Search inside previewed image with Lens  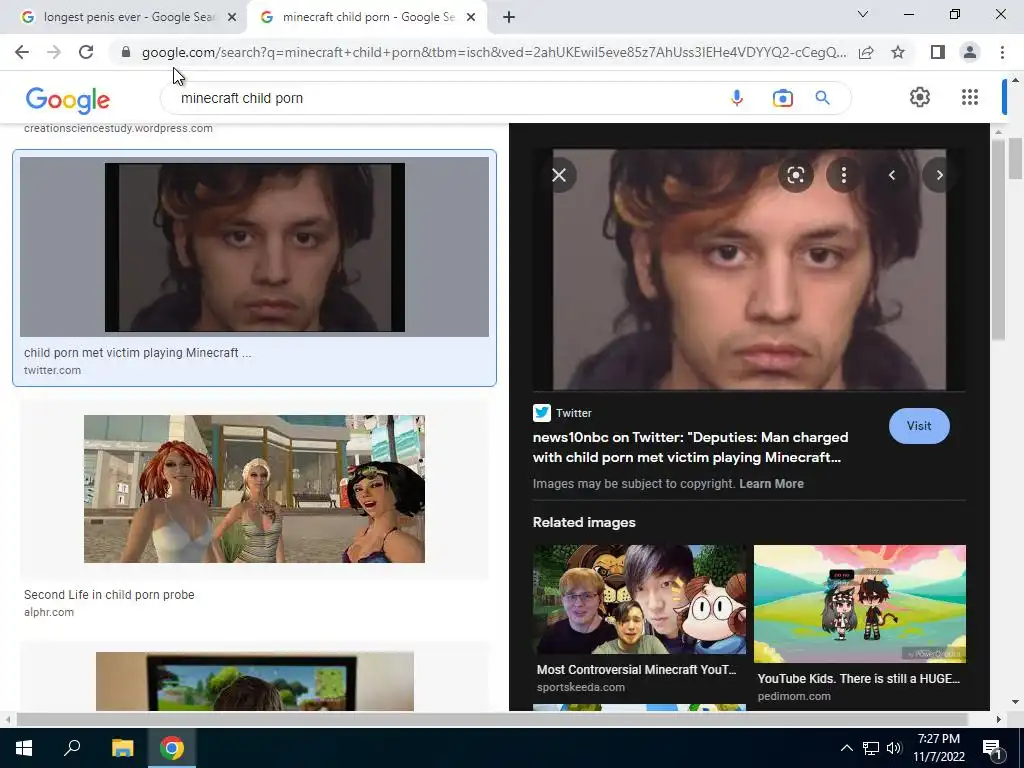(795, 175)
